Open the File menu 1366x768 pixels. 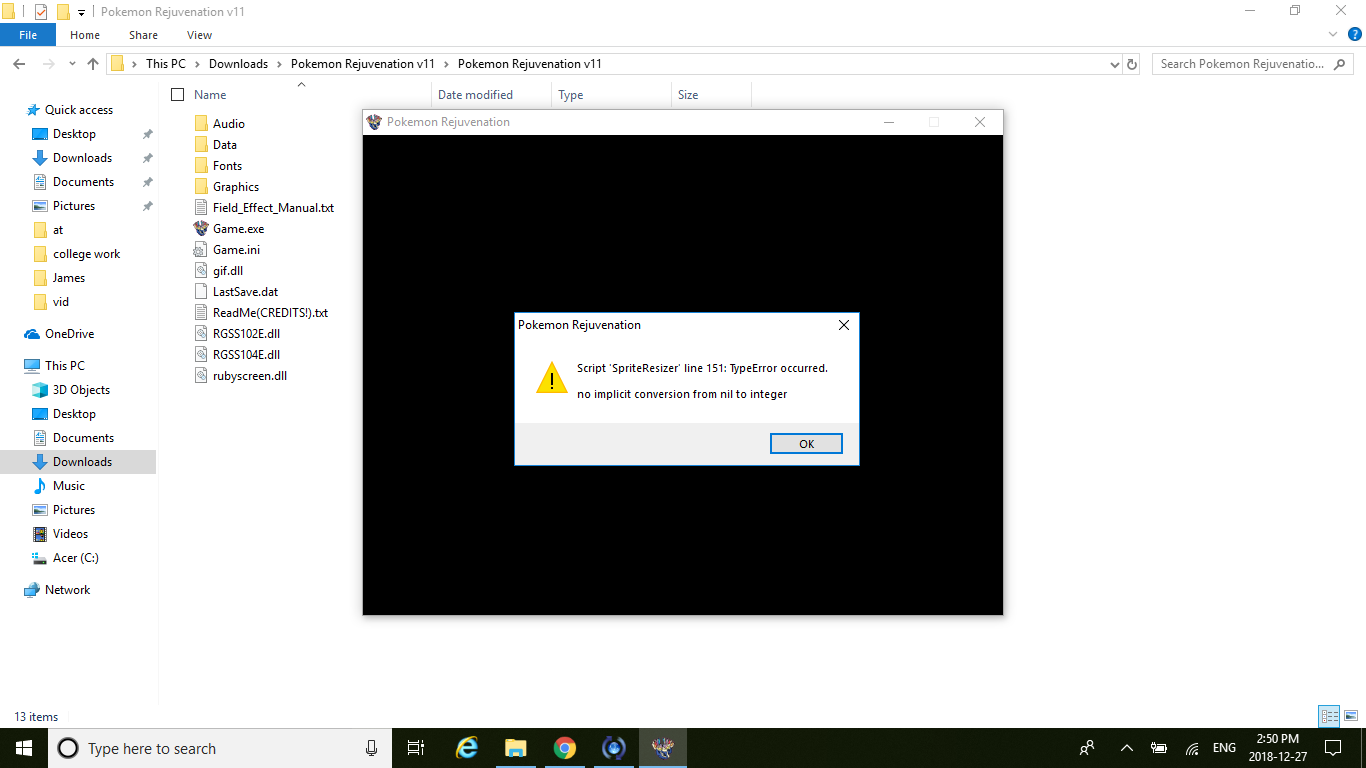tap(28, 35)
